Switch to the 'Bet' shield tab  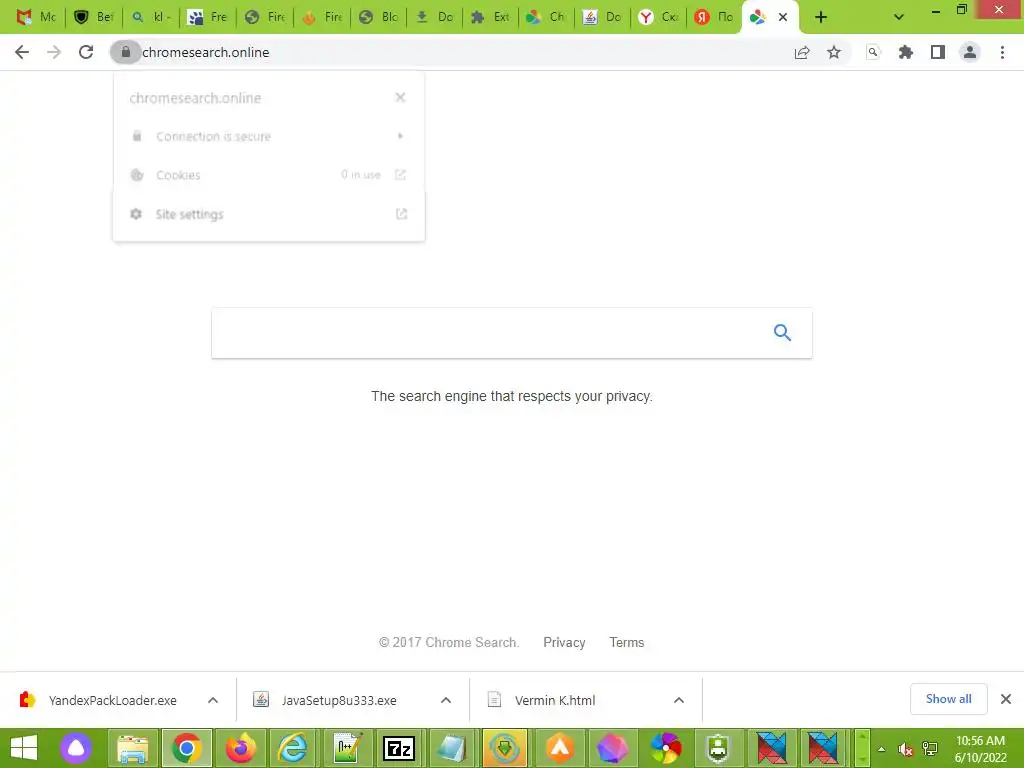pos(93,17)
